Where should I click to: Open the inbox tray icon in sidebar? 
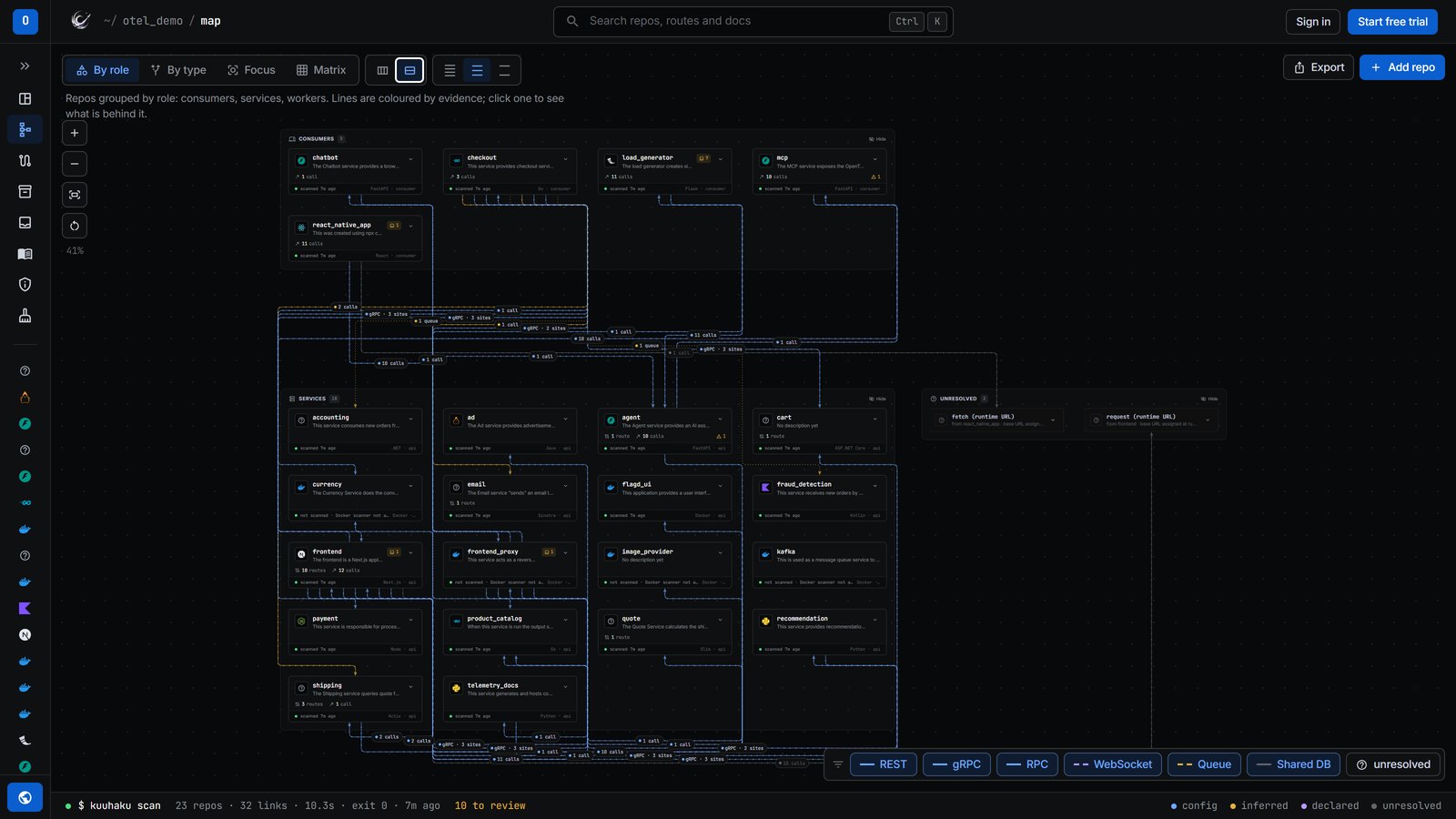(x=25, y=222)
